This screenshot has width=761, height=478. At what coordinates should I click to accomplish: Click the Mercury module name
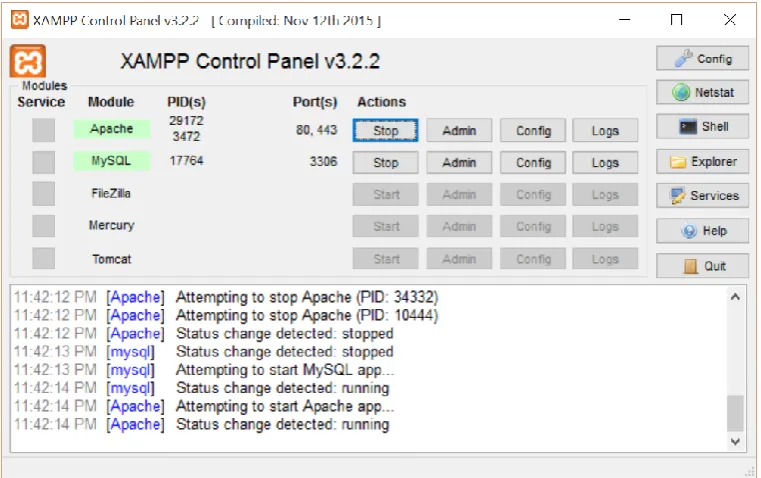tap(111, 225)
